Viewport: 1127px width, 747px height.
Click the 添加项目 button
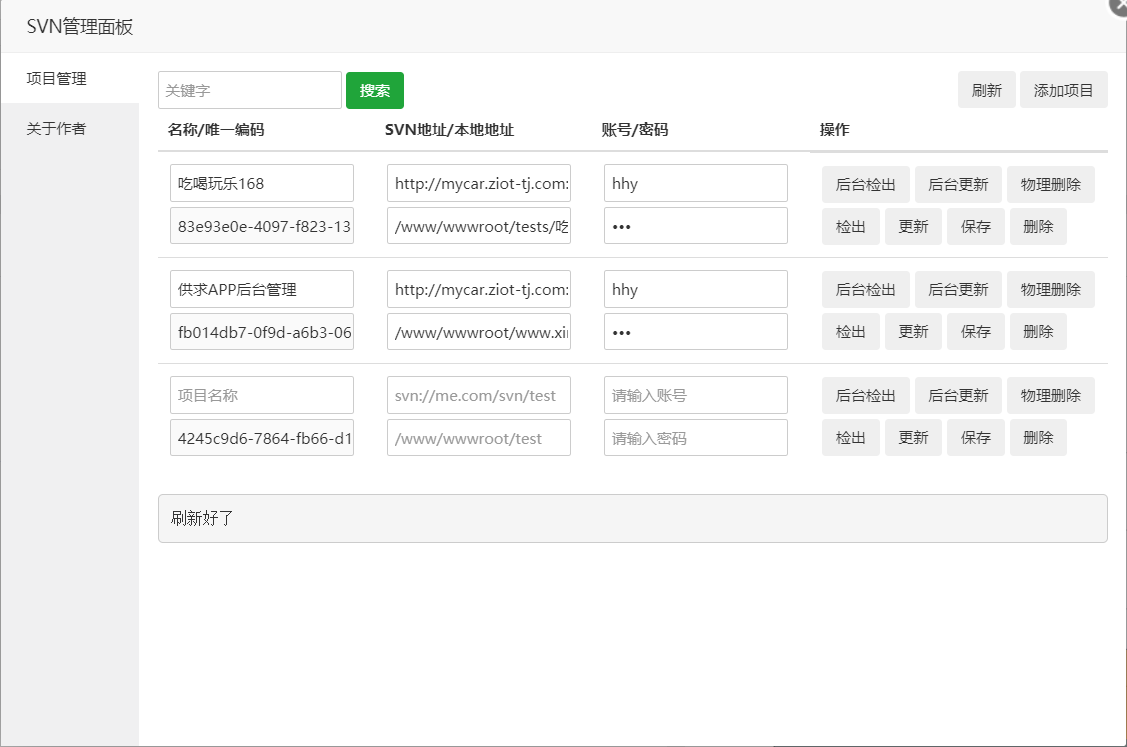coord(1063,91)
